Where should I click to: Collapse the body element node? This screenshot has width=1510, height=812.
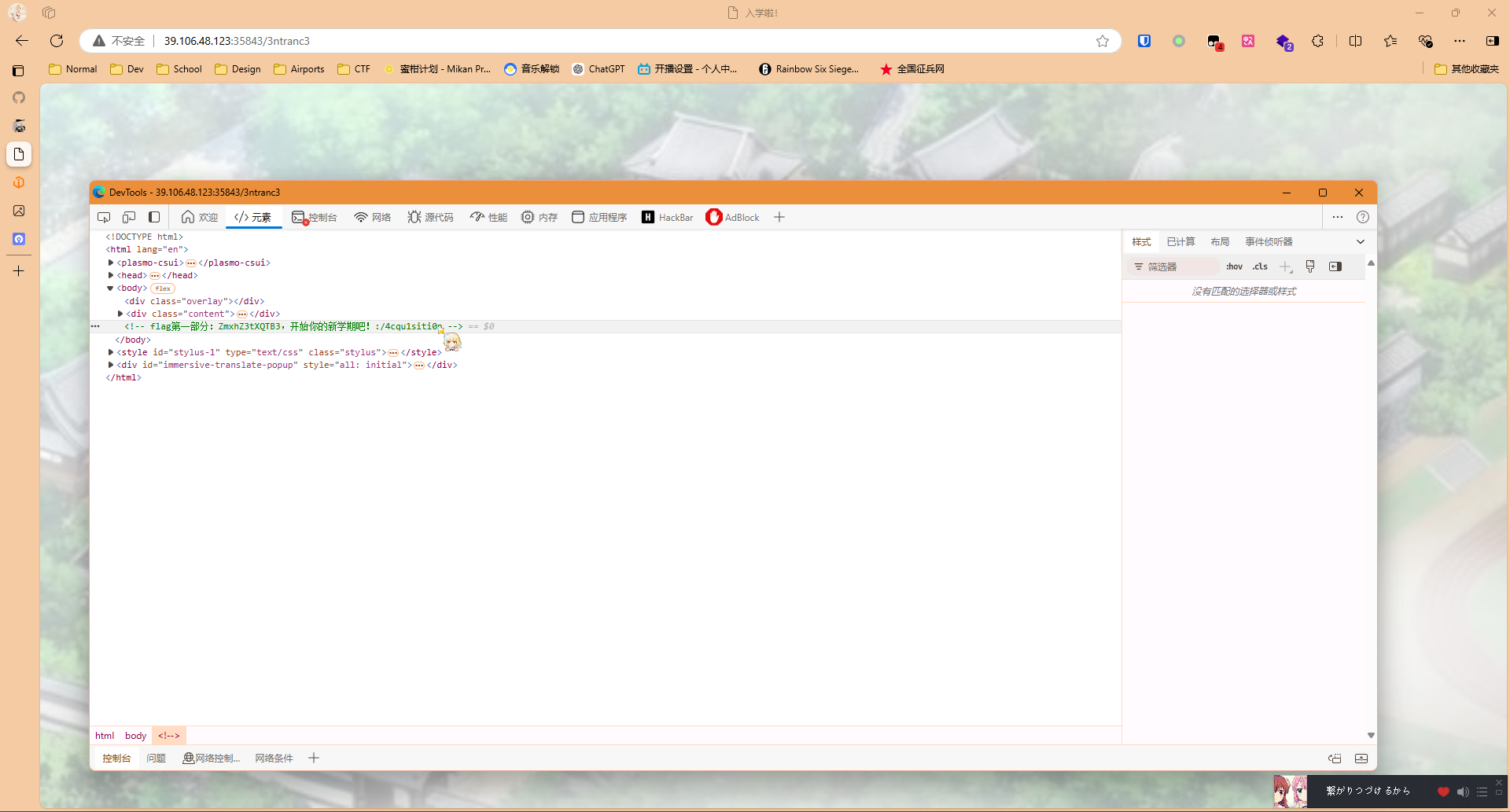point(110,288)
